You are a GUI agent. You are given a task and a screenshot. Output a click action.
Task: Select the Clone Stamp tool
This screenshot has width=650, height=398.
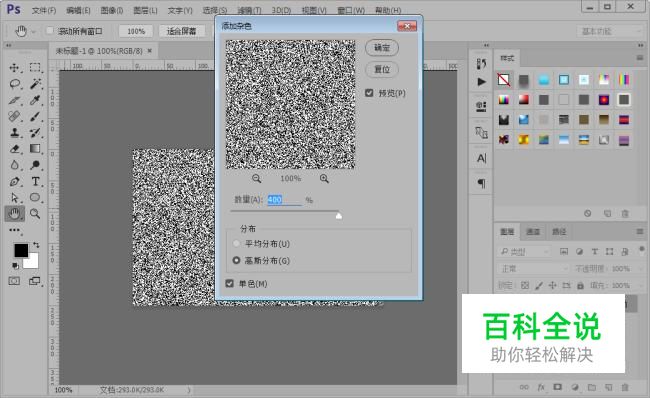coord(15,133)
